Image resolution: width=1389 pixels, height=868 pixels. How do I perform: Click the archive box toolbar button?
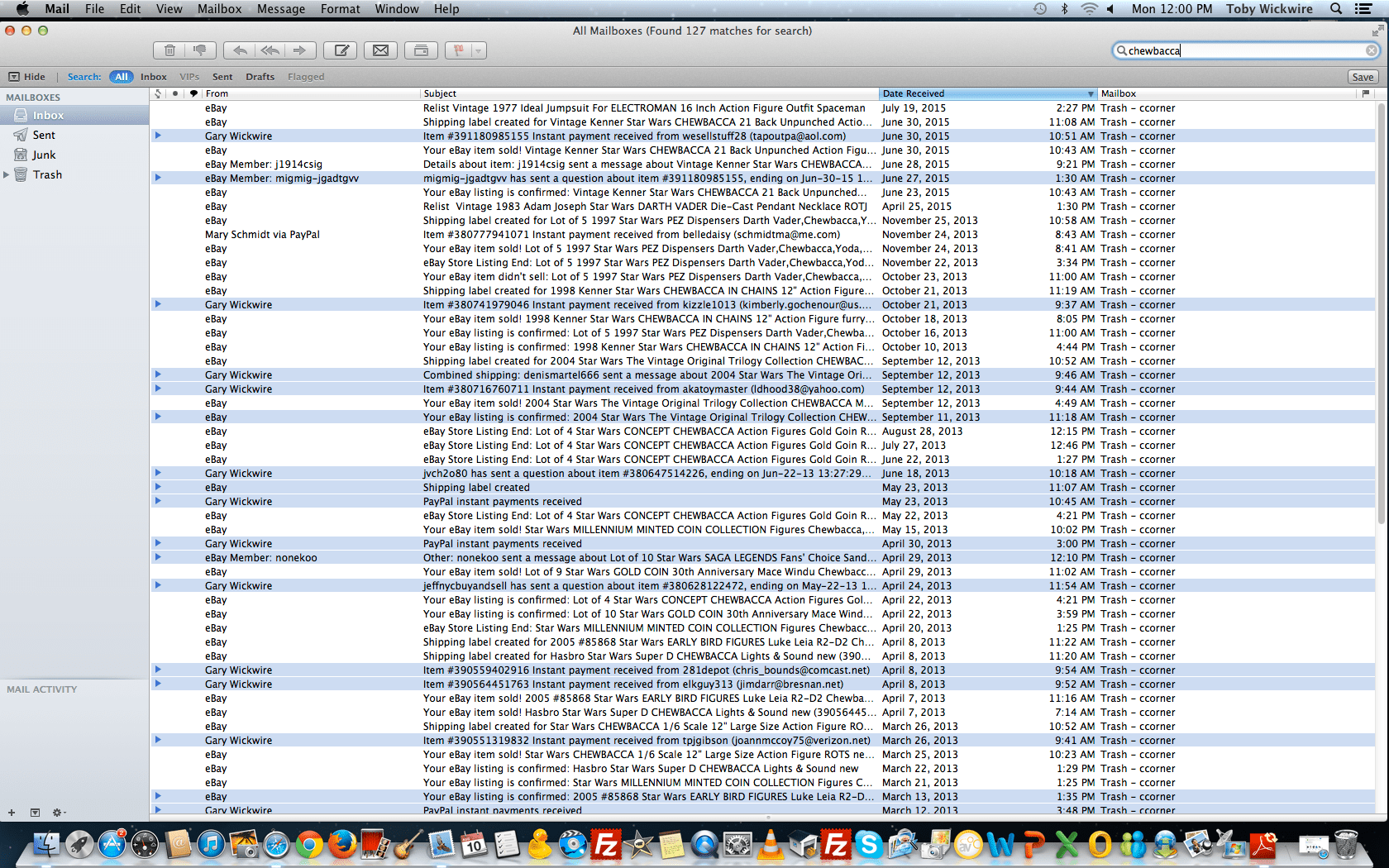421,50
